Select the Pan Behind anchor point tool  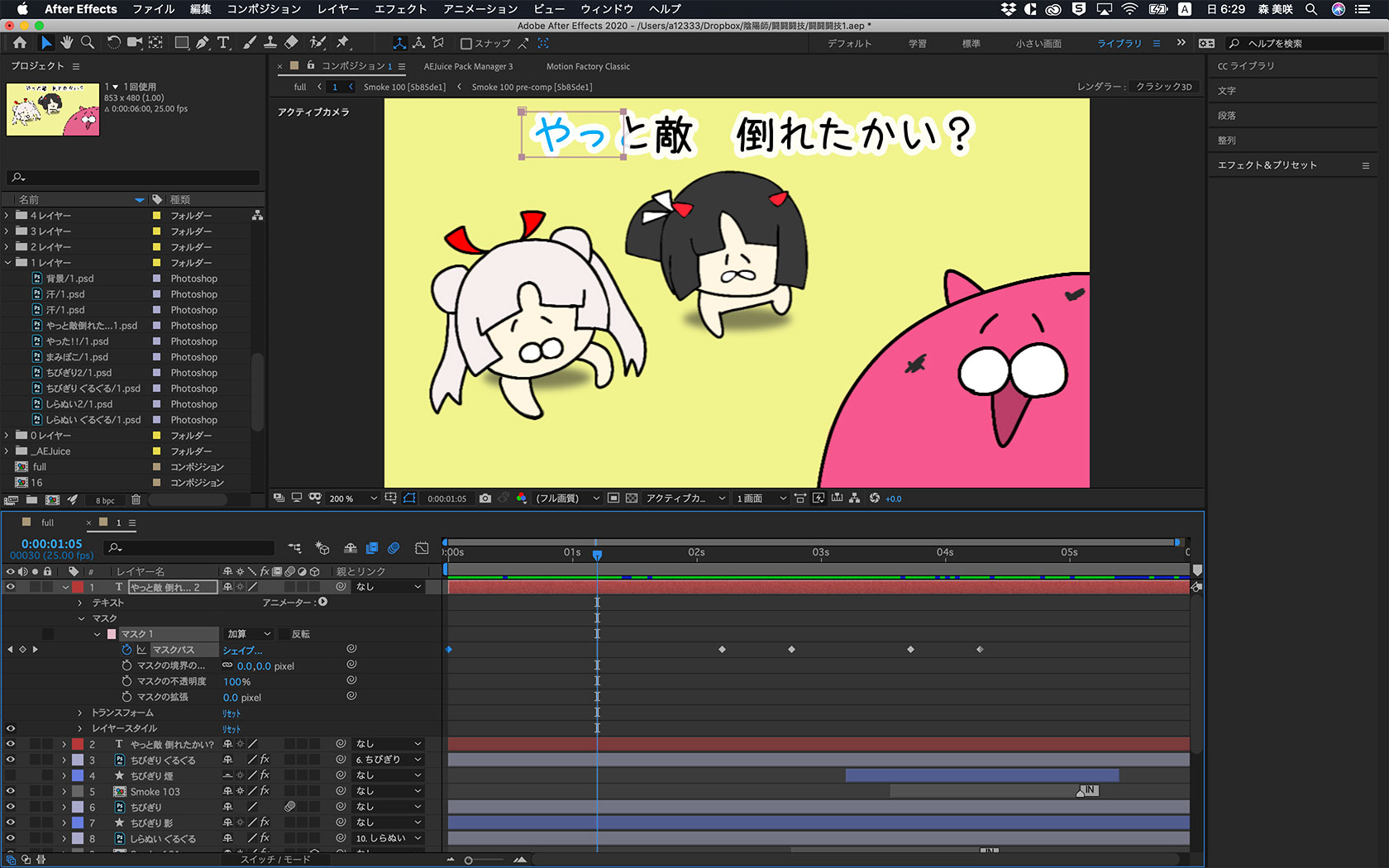tap(155, 43)
